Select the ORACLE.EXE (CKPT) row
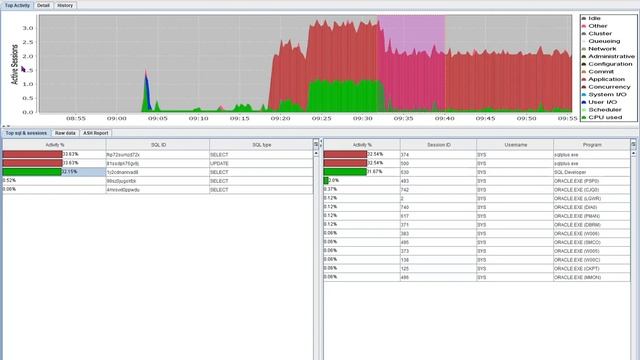Screen dimensions: 640x360 [477, 269]
